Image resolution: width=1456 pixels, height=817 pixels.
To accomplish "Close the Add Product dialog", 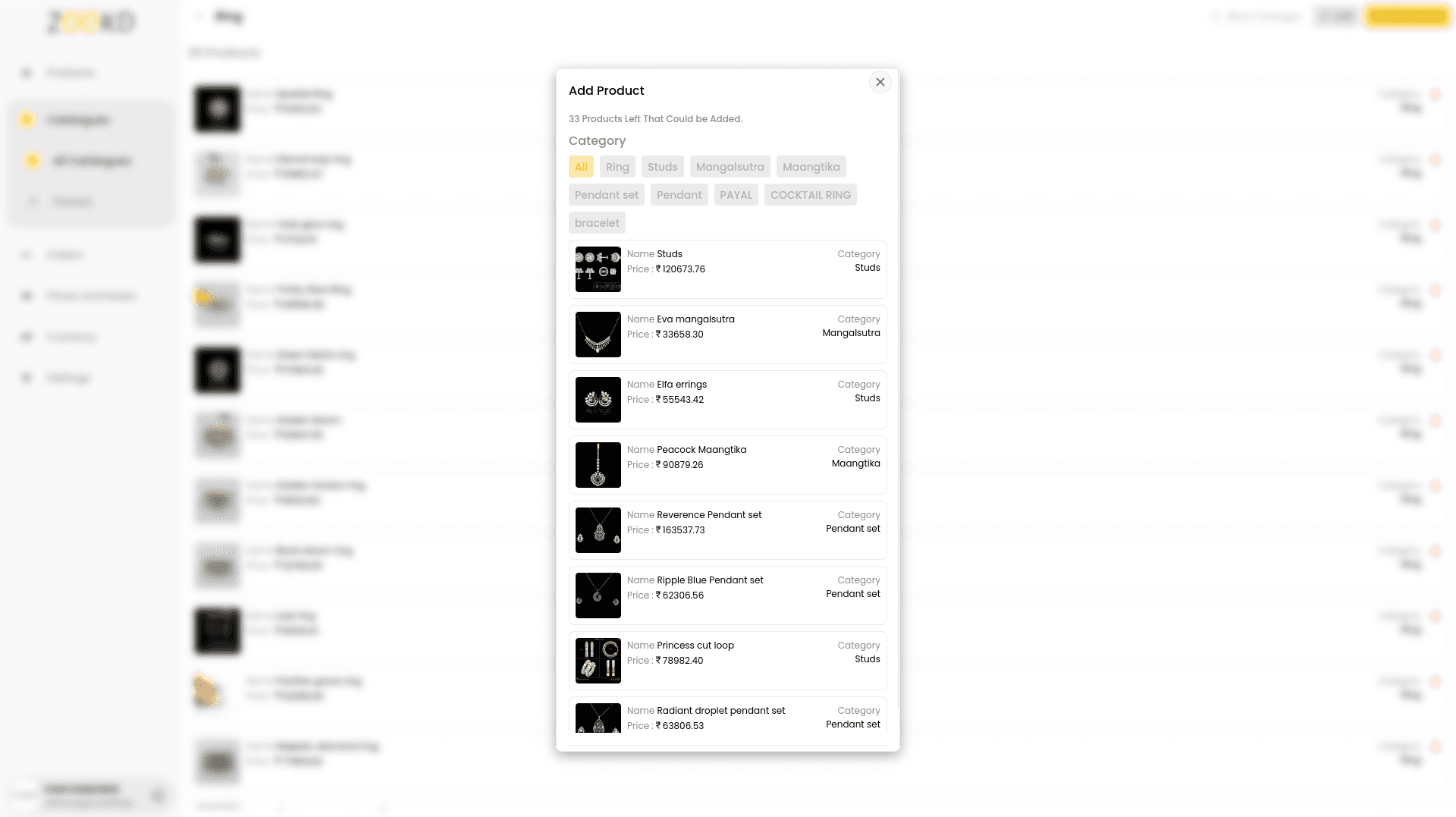I will pos(880,82).
